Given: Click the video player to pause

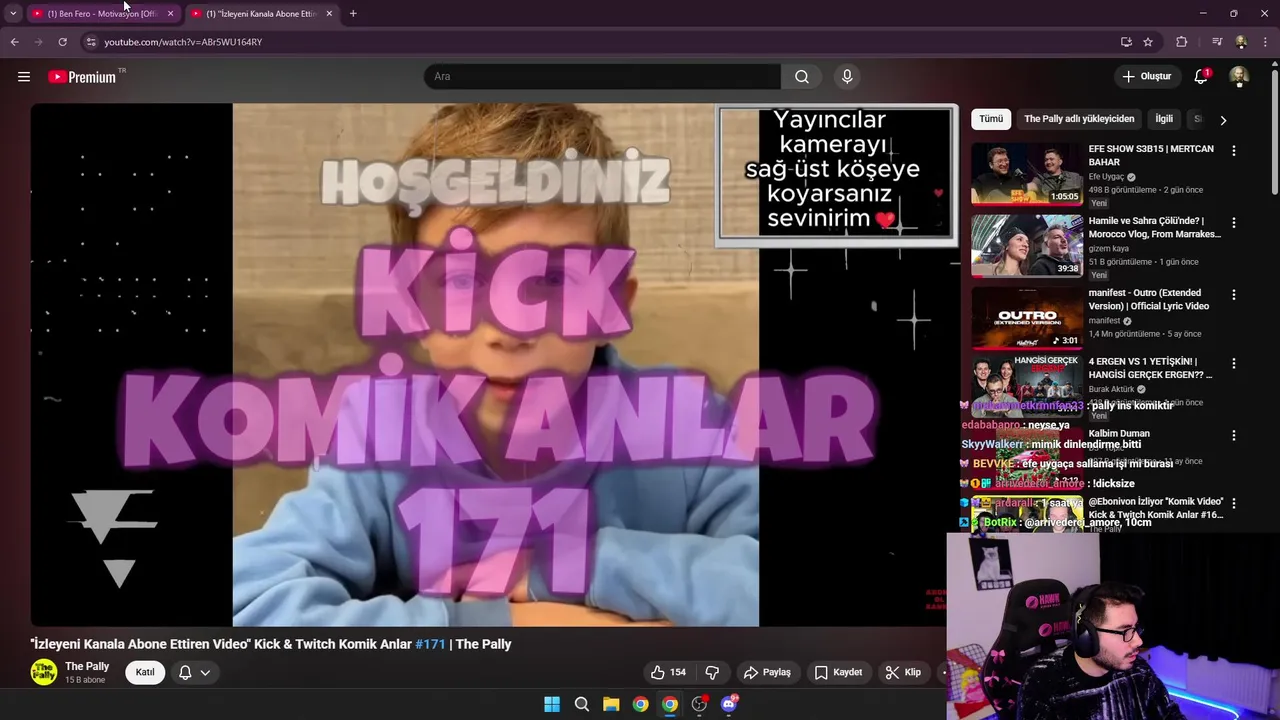Looking at the screenshot, I should (x=495, y=365).
